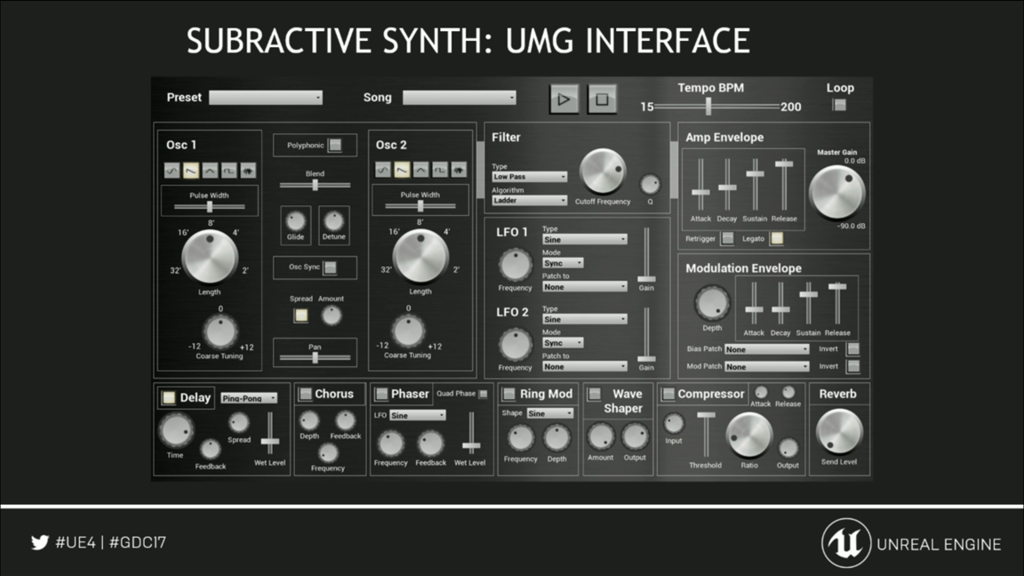1024x576 pixels.
Task: Click the Amp Envelope Attack slider
Action: coord(701,186)
